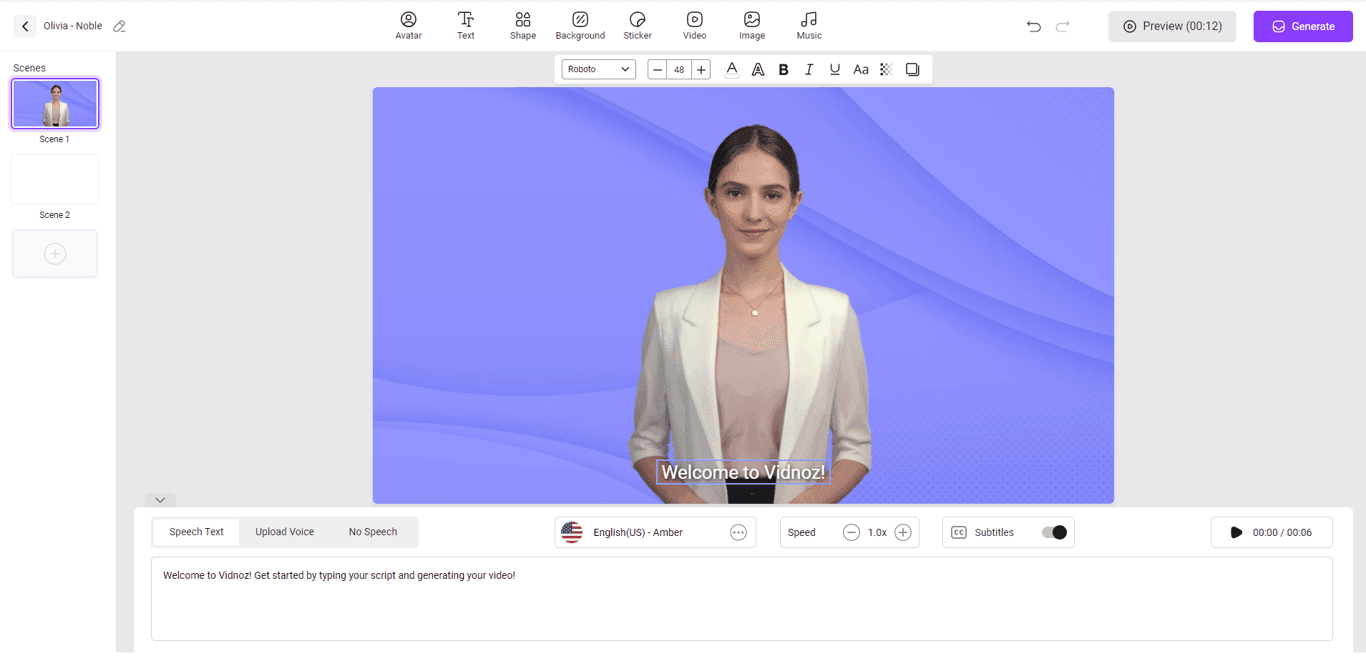Screen dimensions: 1366x656
Task: Expand the voice options next to English(US) - Amber
Action: tap(738, 532)
